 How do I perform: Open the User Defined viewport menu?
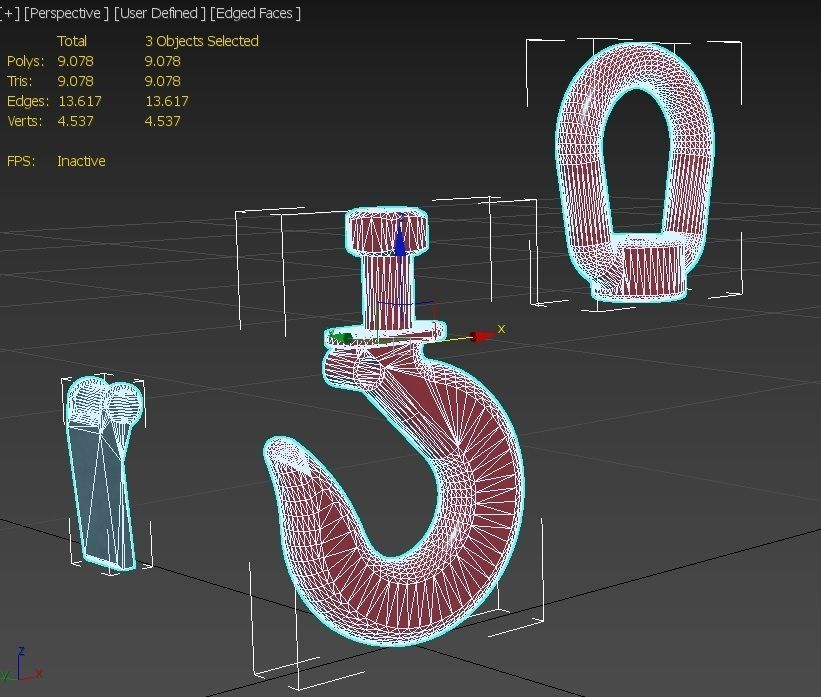[159, 13]
